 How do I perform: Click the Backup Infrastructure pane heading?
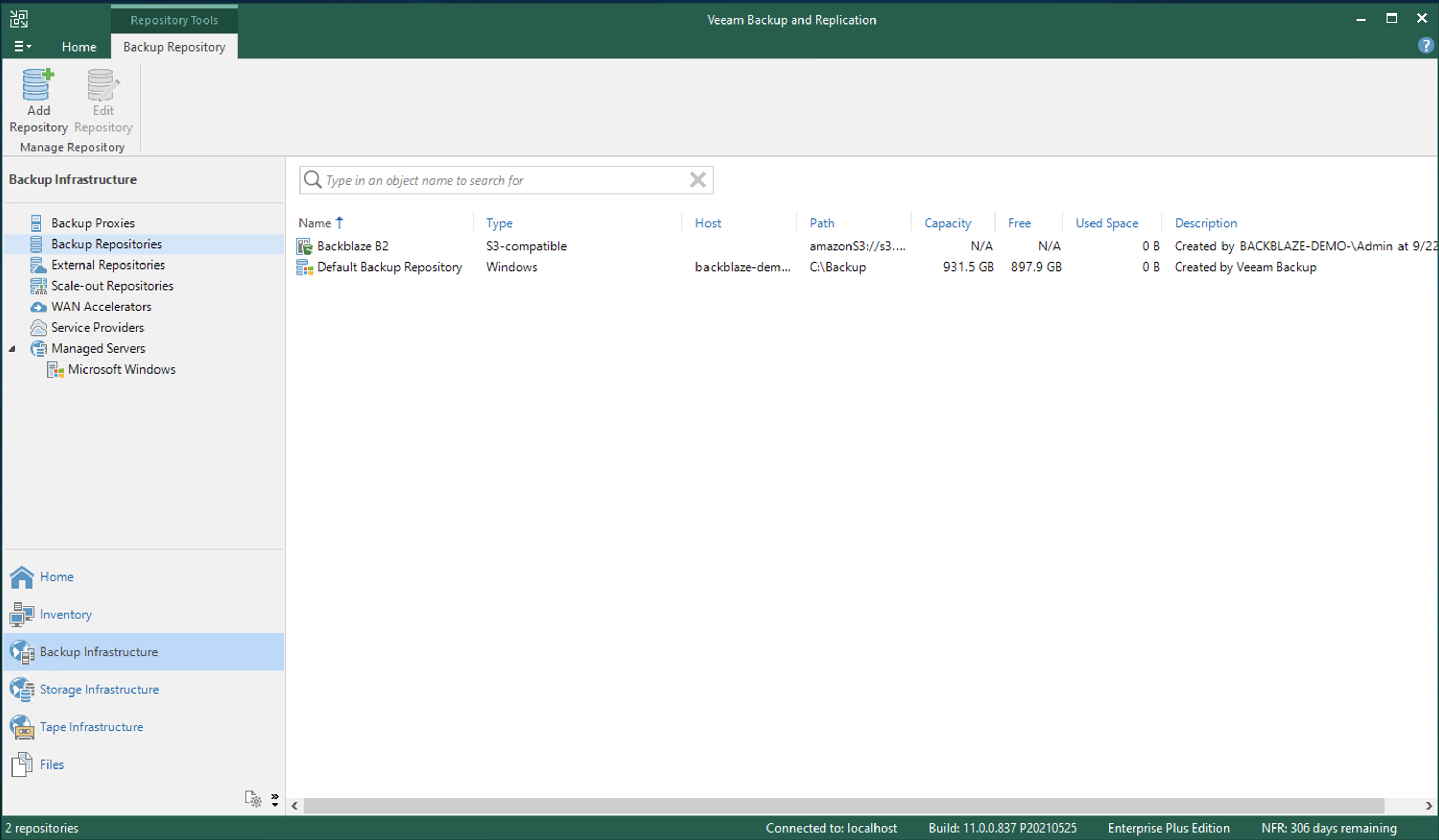[x=73, y=179]
